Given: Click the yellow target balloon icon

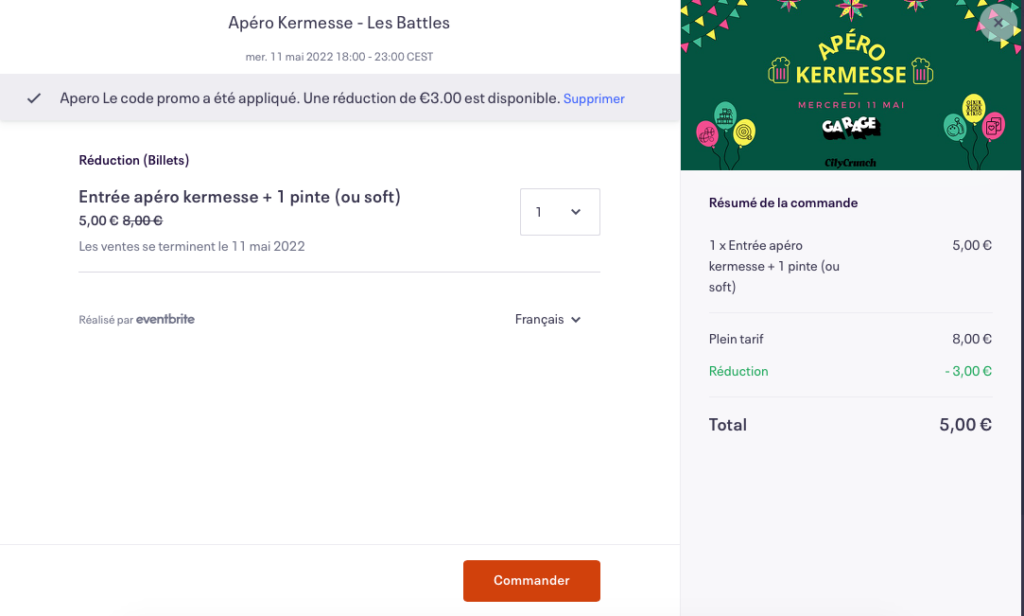Looking at the screenshot, I should pos(744,131).
